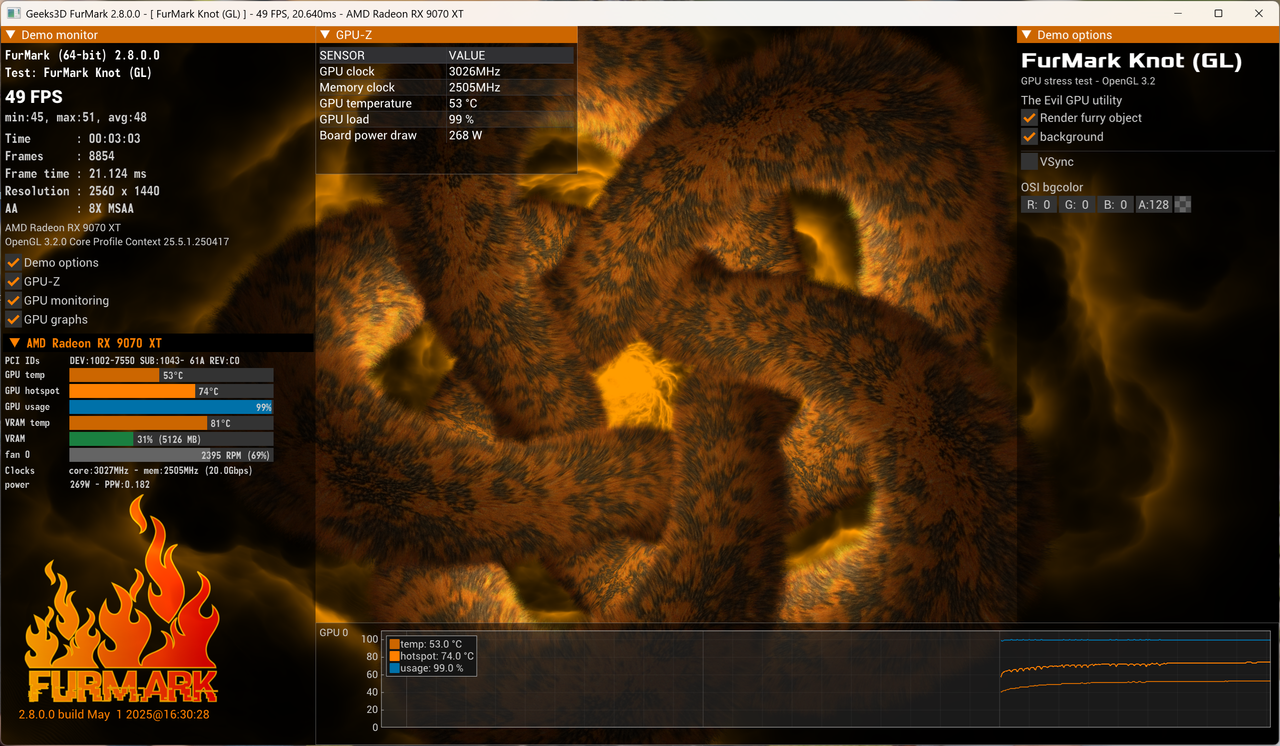Click the GPU hotspot bar 74°C
The image size is (1280, 746).
tap(171, 391)
